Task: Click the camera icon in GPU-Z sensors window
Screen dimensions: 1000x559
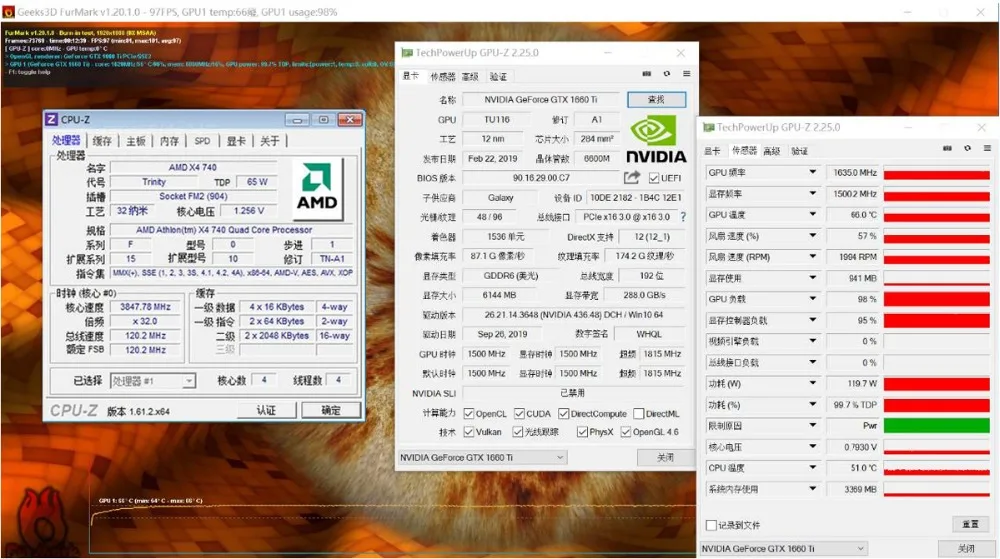Action: tap(947, 148)
